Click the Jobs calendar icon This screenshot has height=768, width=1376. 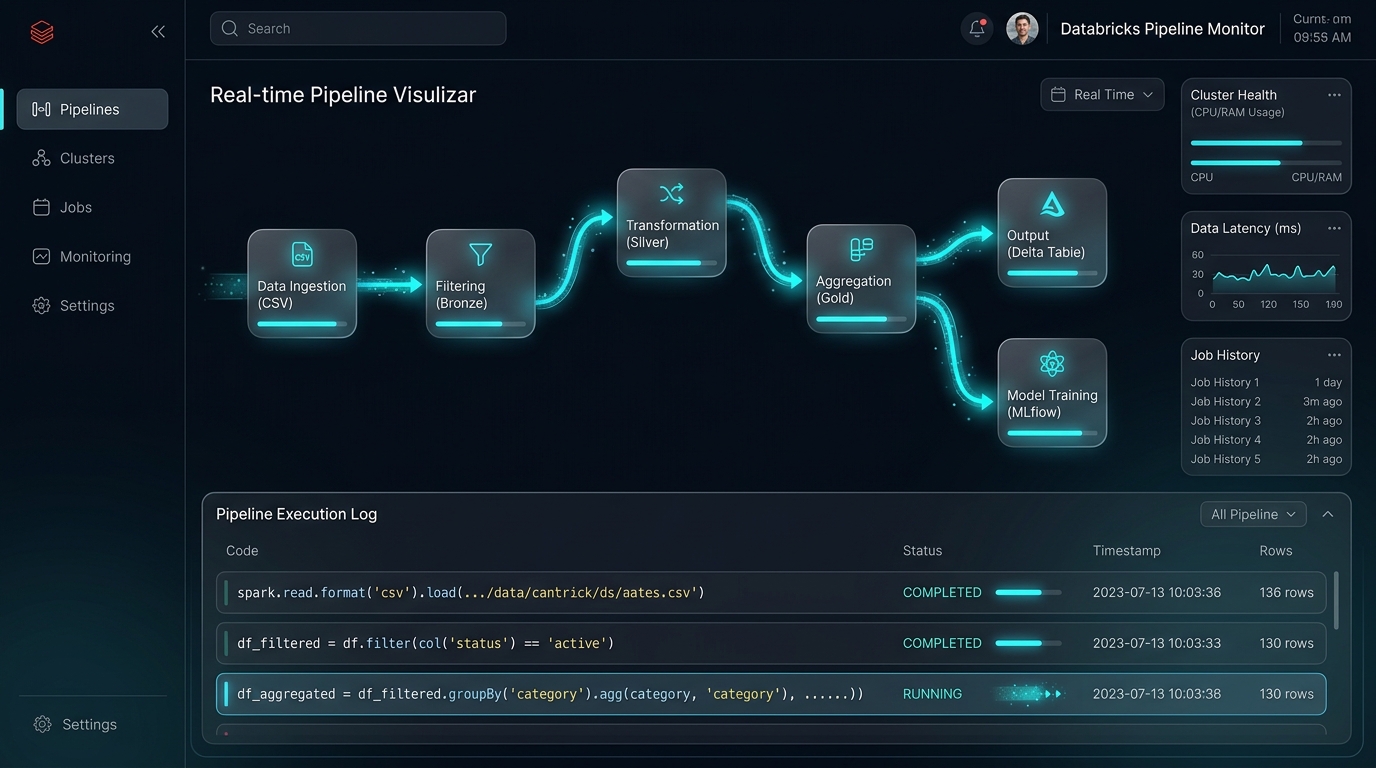click(x=41, y=207)
